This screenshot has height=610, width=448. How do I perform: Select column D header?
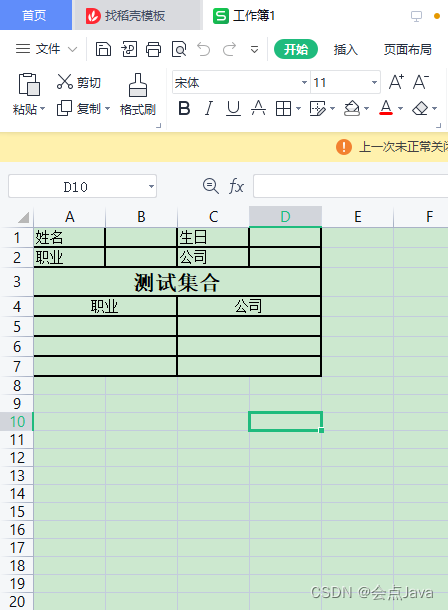285,217
